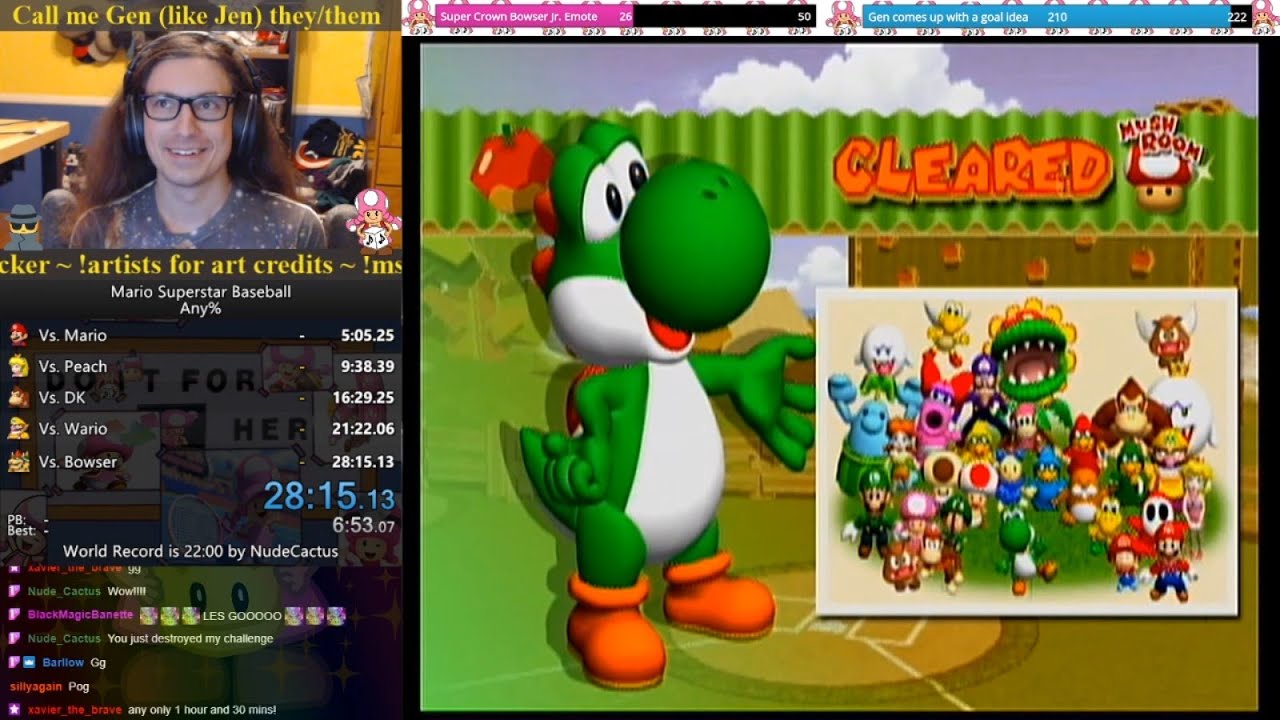Click the '222' goal target number
This screenshot has width=1280, height=720.
[x=1237, y=17]
